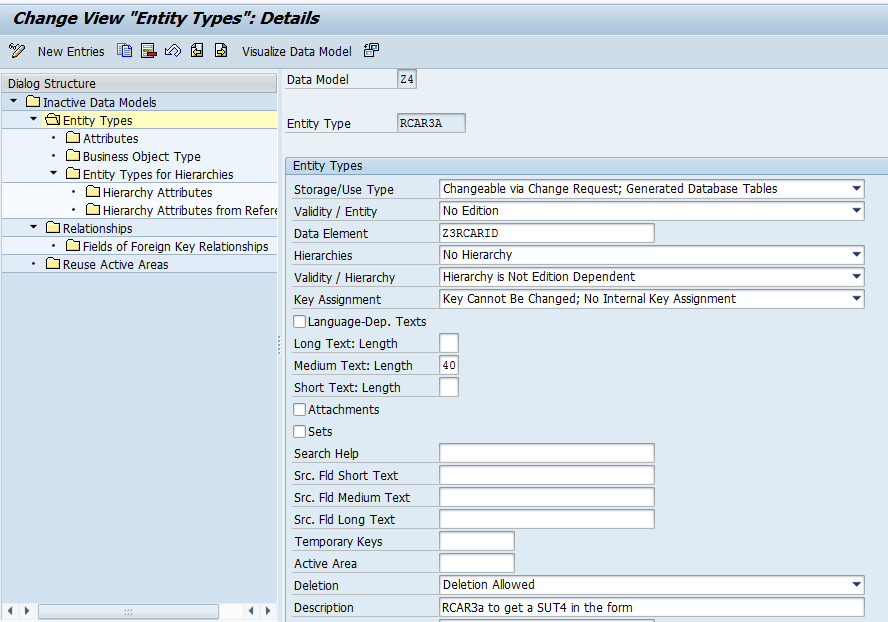
Task: Open the Deletion dropdown
Action: click(x=857, y=585)
